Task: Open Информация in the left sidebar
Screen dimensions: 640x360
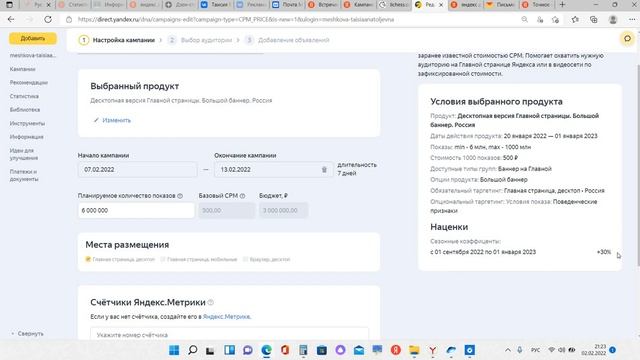Action: pos(27,137)
